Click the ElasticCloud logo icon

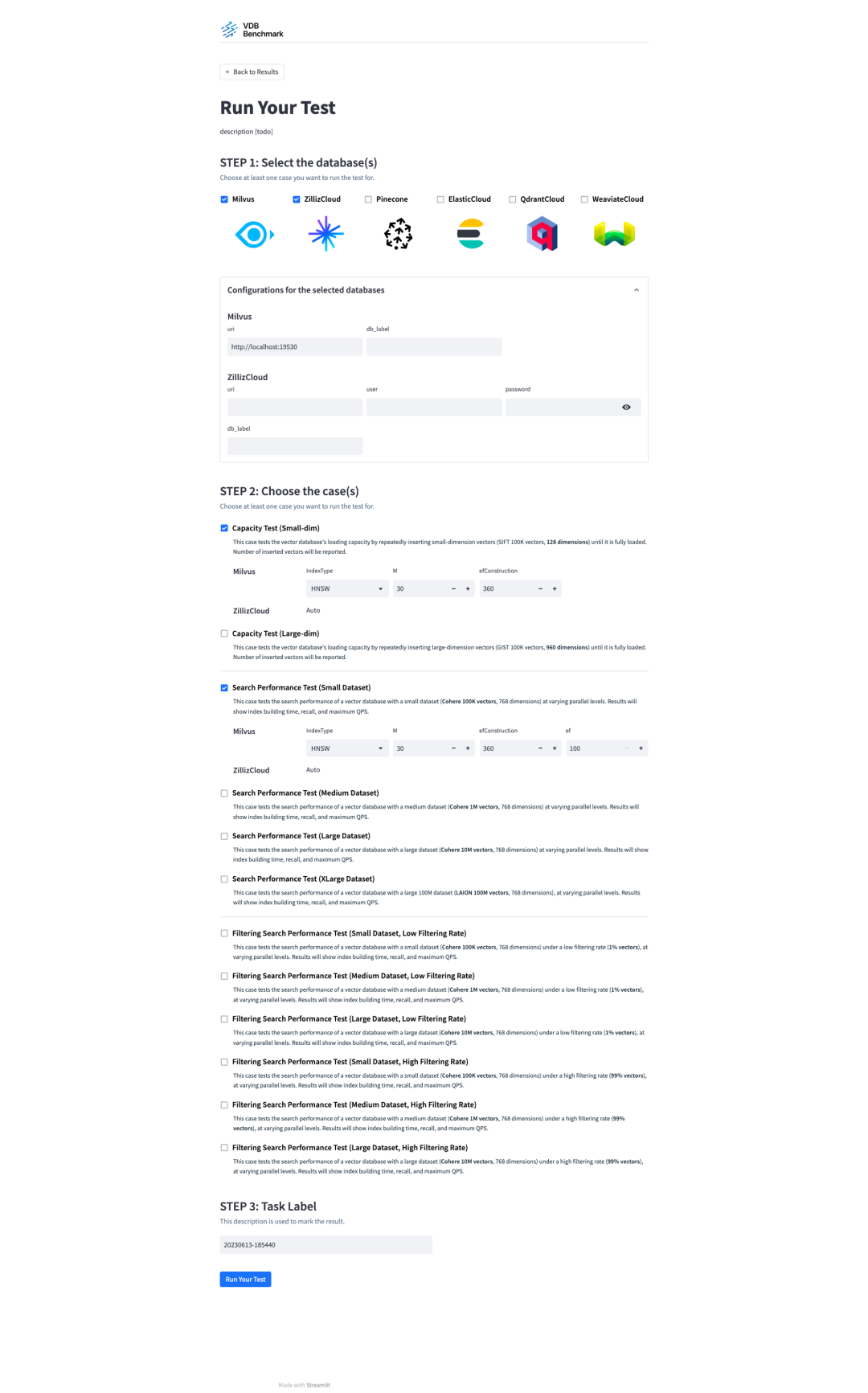(x=470, y=234)
